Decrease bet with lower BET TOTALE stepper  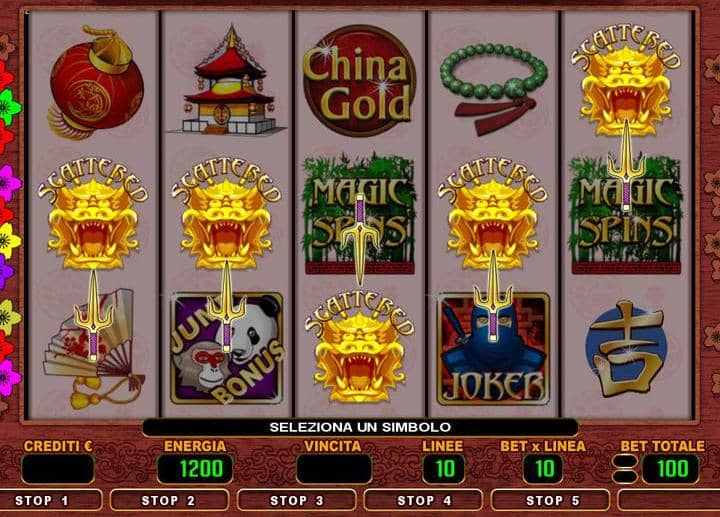coord(625,477)
